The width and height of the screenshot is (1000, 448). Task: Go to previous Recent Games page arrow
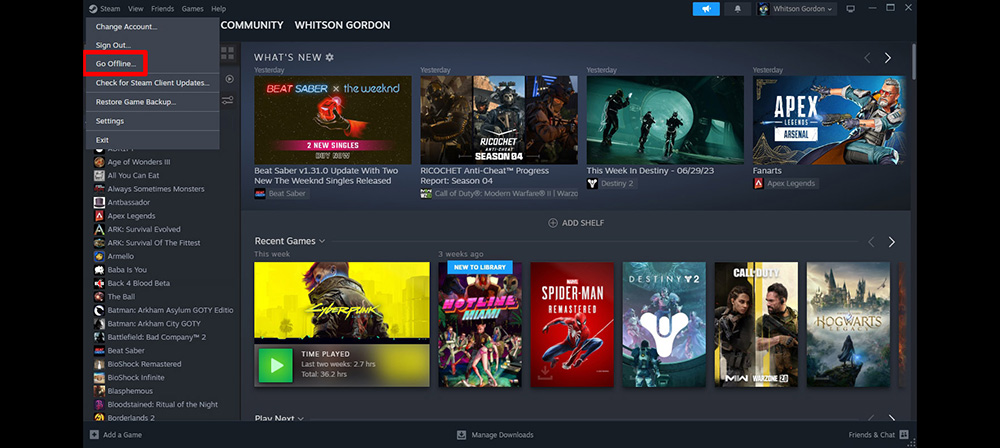pos(871,242)
